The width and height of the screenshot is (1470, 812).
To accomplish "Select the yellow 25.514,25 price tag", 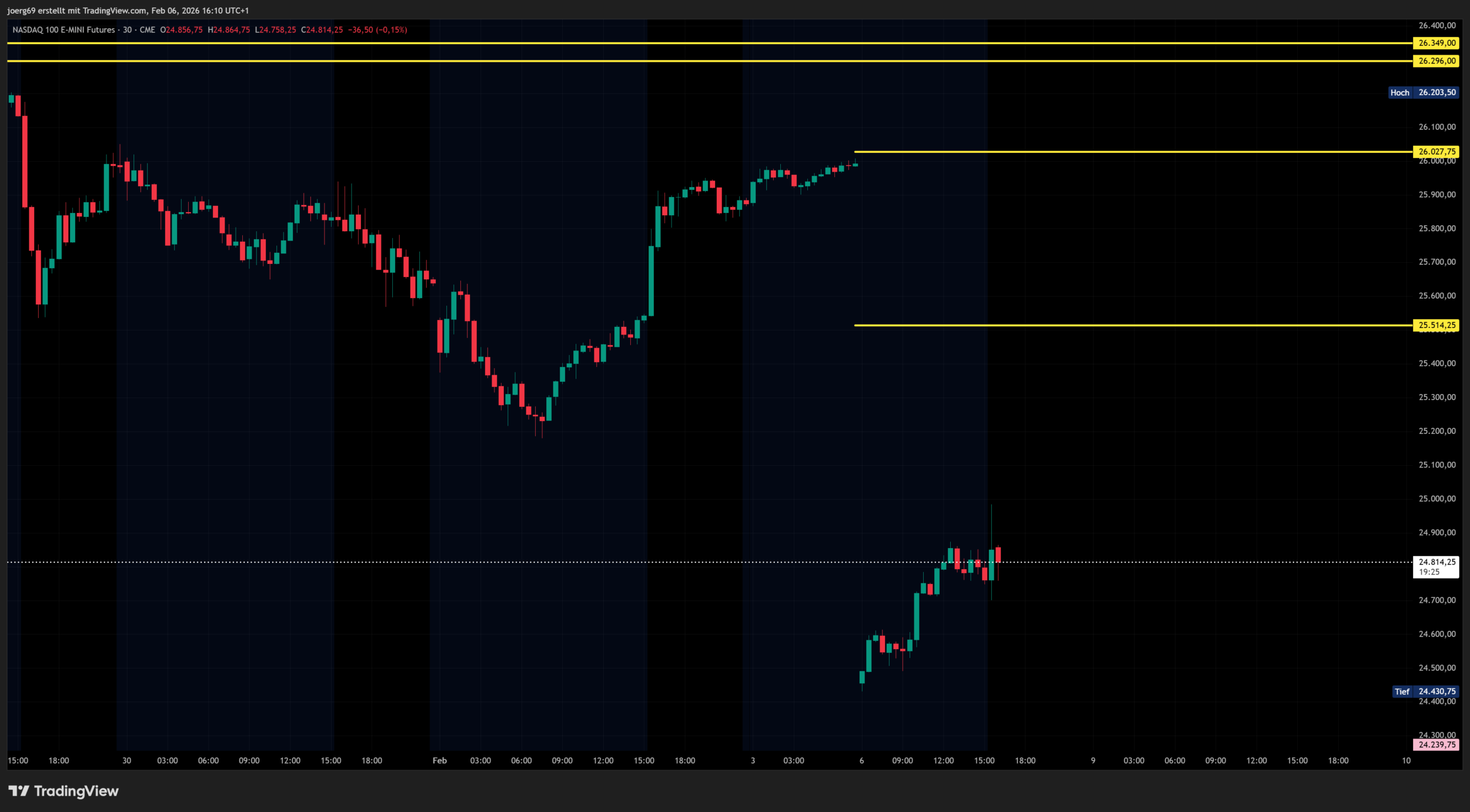I will click(x=1436, y=325).
